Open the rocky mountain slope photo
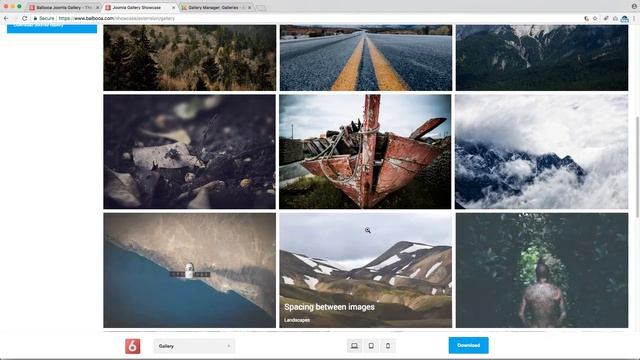The width and height of the screenshot is (640, 360). pos(542,58)
